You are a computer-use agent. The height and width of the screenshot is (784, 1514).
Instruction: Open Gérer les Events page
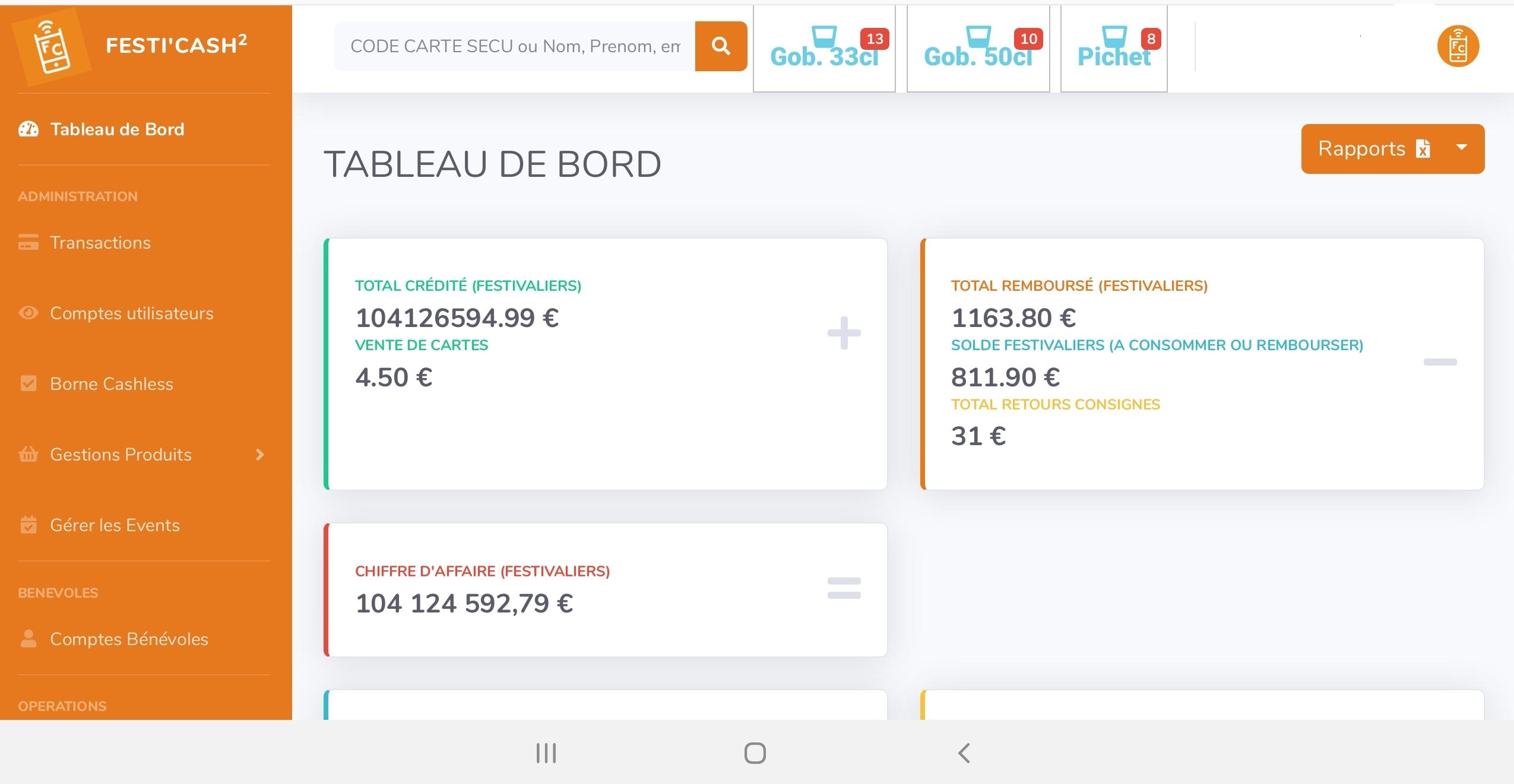tap(115, 525)
